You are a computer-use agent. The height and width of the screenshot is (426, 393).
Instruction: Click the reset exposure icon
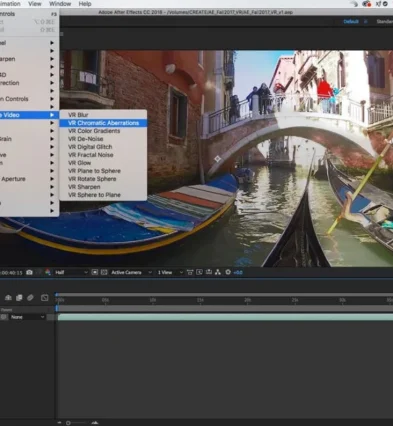coord(228,272)
